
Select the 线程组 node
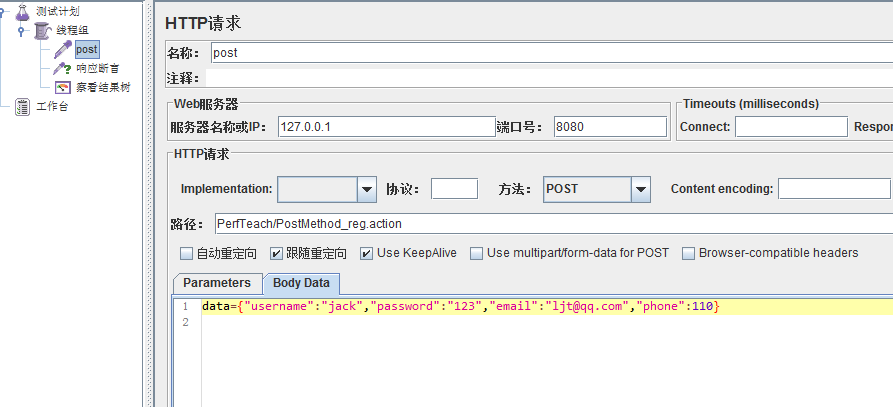[72, 30]
